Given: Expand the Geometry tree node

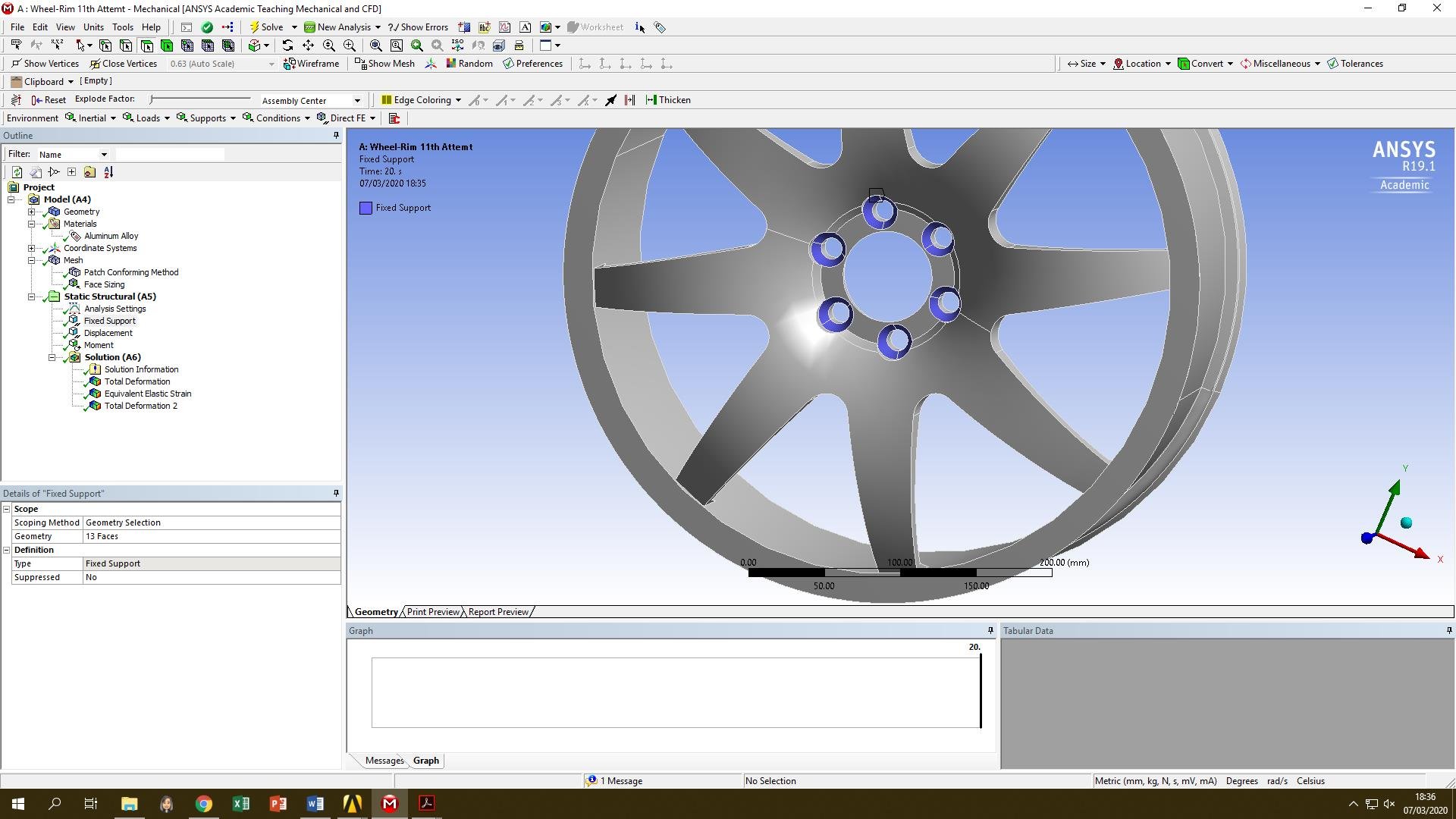Looking at the screenshot, I should [x=32, y=212].
